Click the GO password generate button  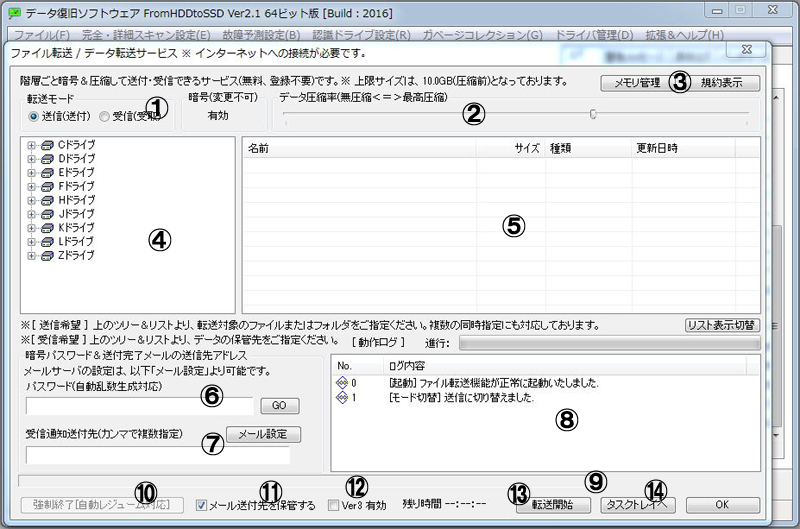280,406
